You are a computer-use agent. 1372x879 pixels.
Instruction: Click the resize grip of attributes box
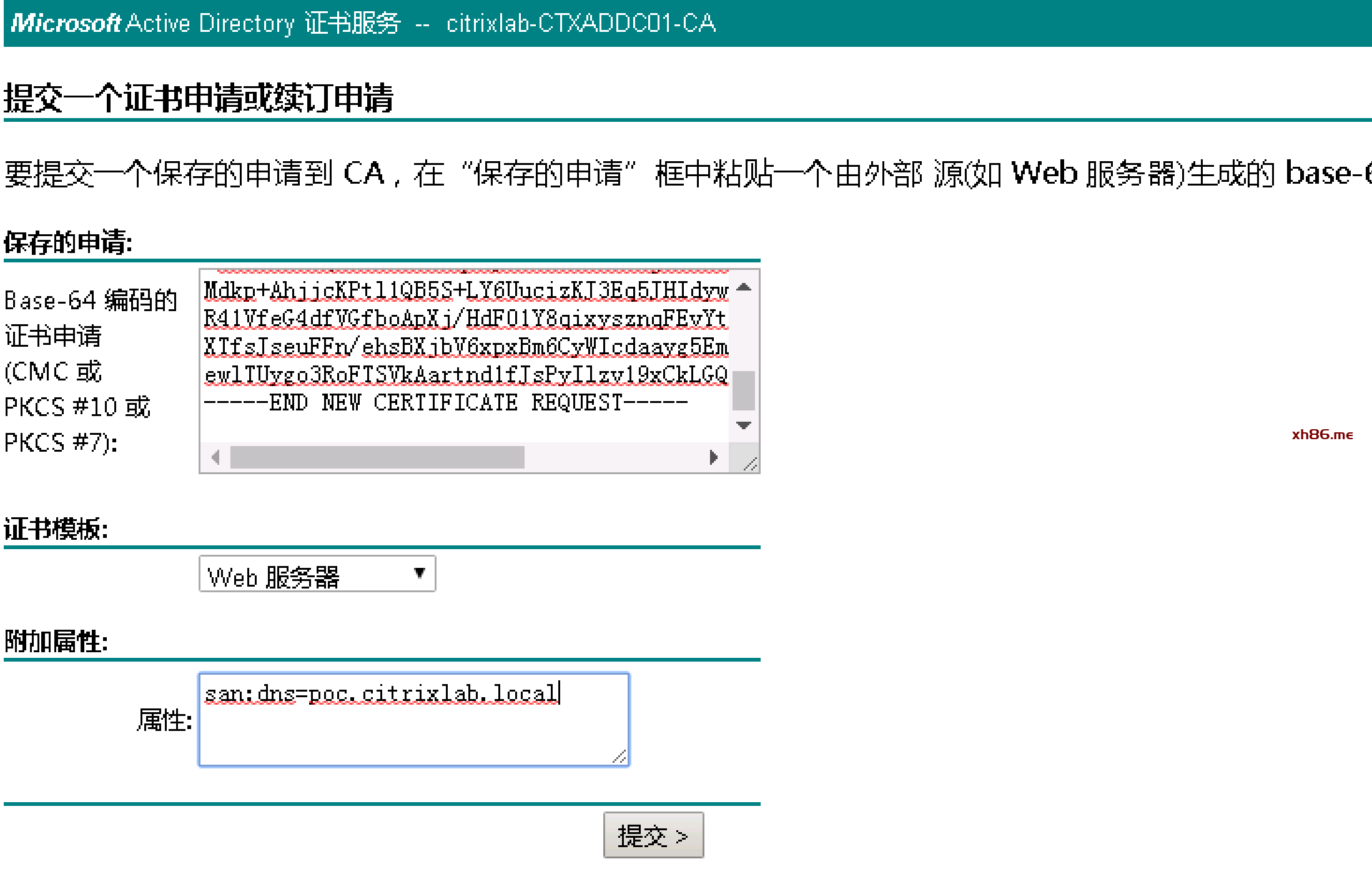[619, 757]
